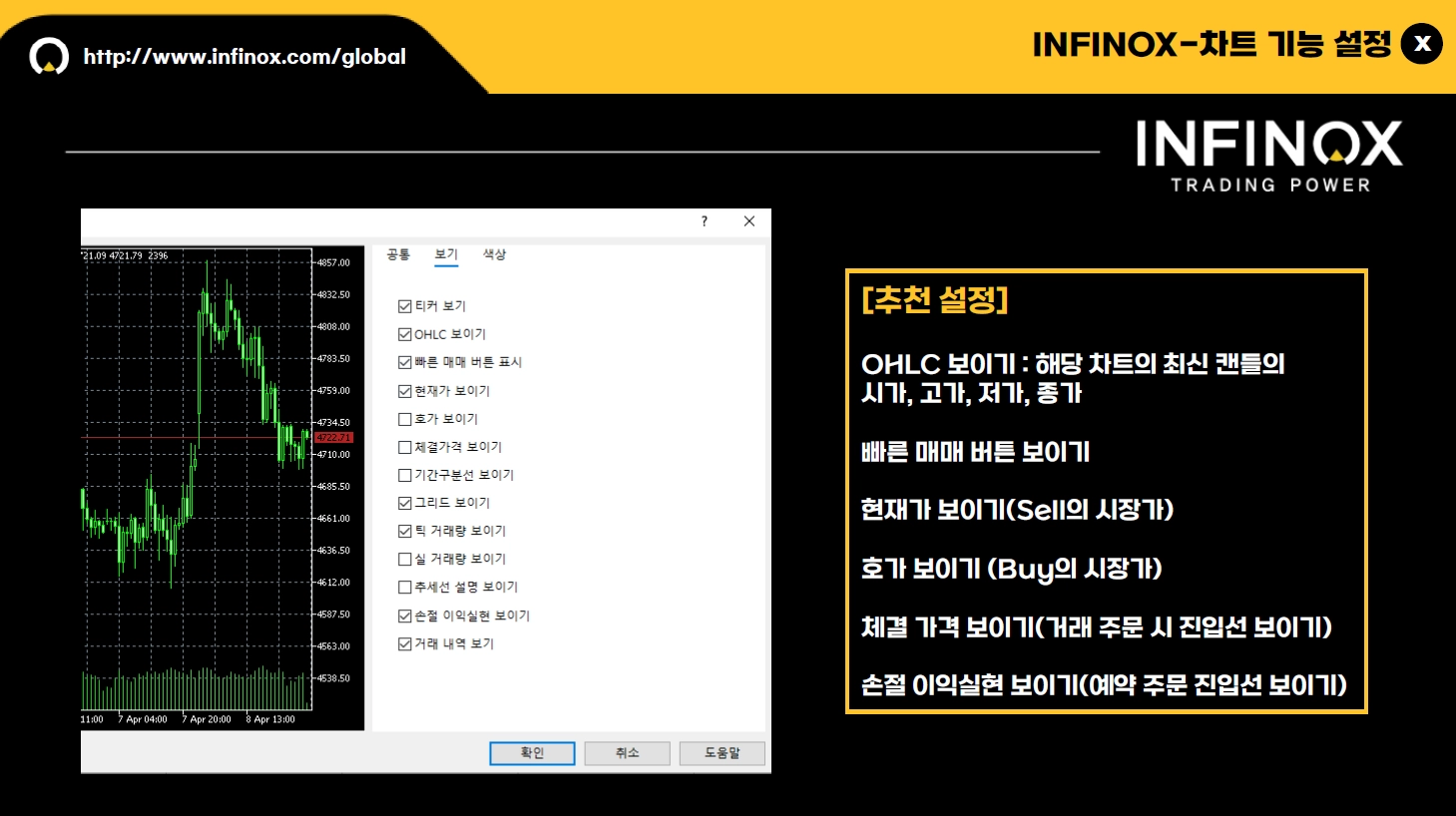Click the '시가, 고가, 저가, 종가' text
The image size is (1456, 816).
point(971,393)
